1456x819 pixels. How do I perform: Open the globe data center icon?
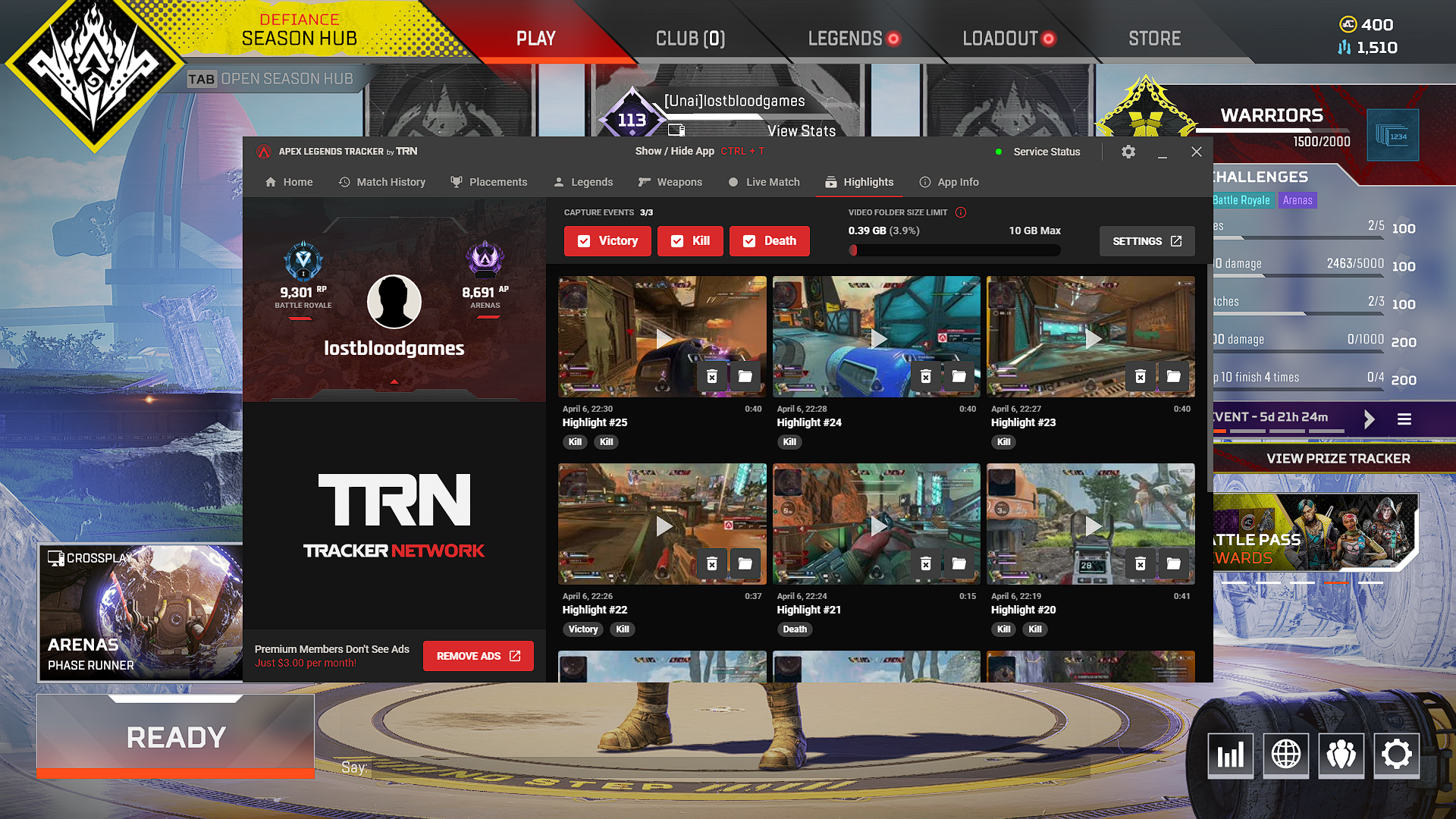1286,755
